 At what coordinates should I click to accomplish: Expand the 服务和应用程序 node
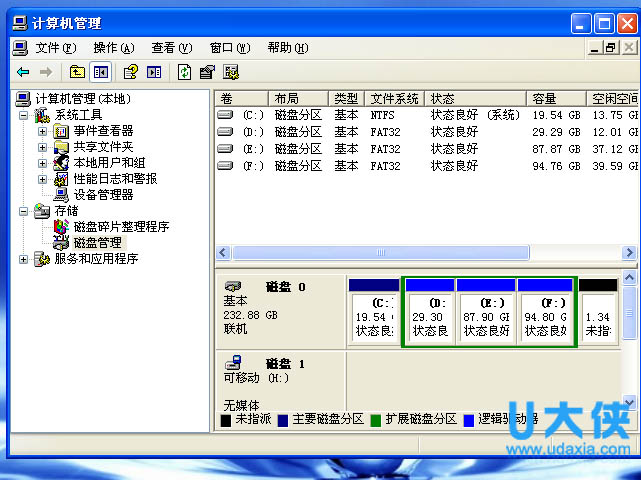pos(24,259)
